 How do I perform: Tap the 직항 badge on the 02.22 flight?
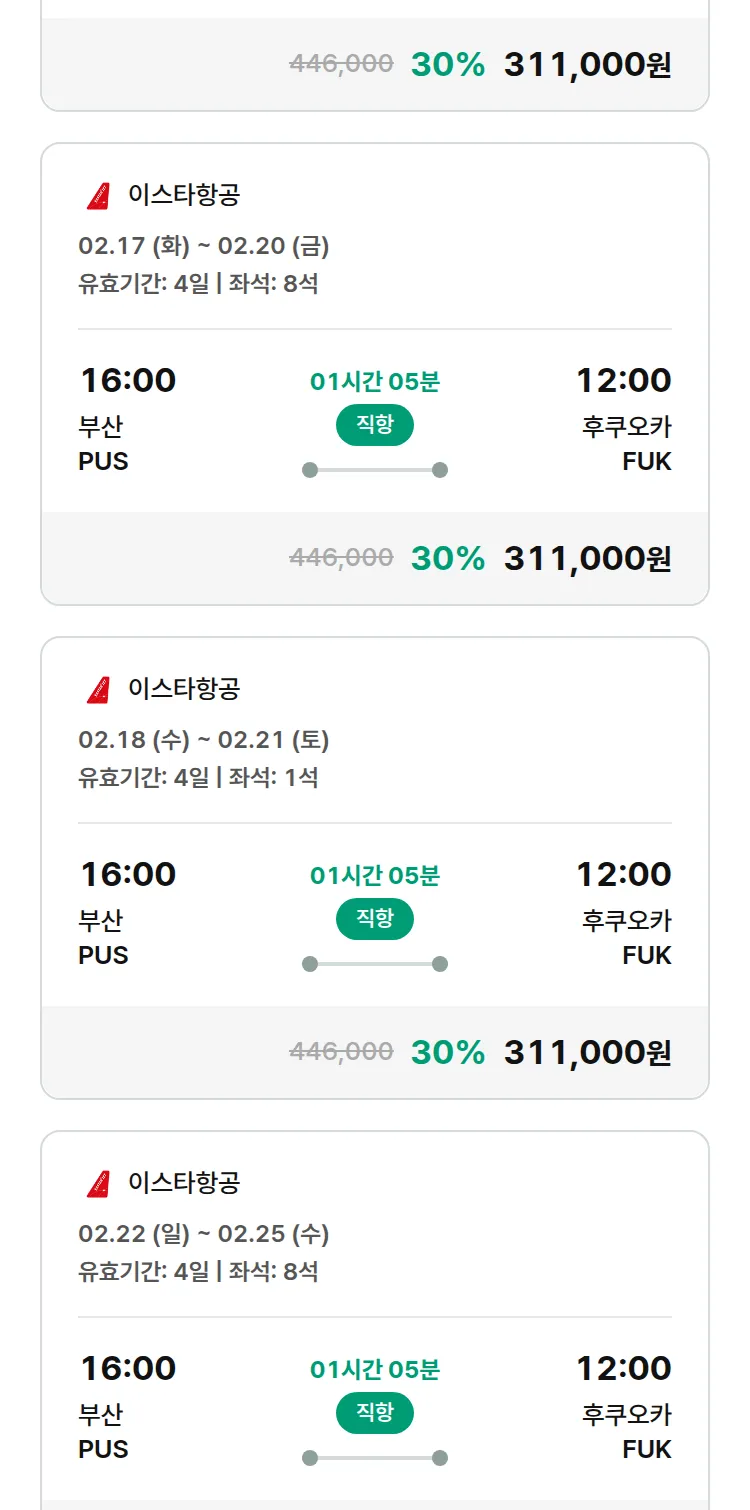pos(375,1413)
